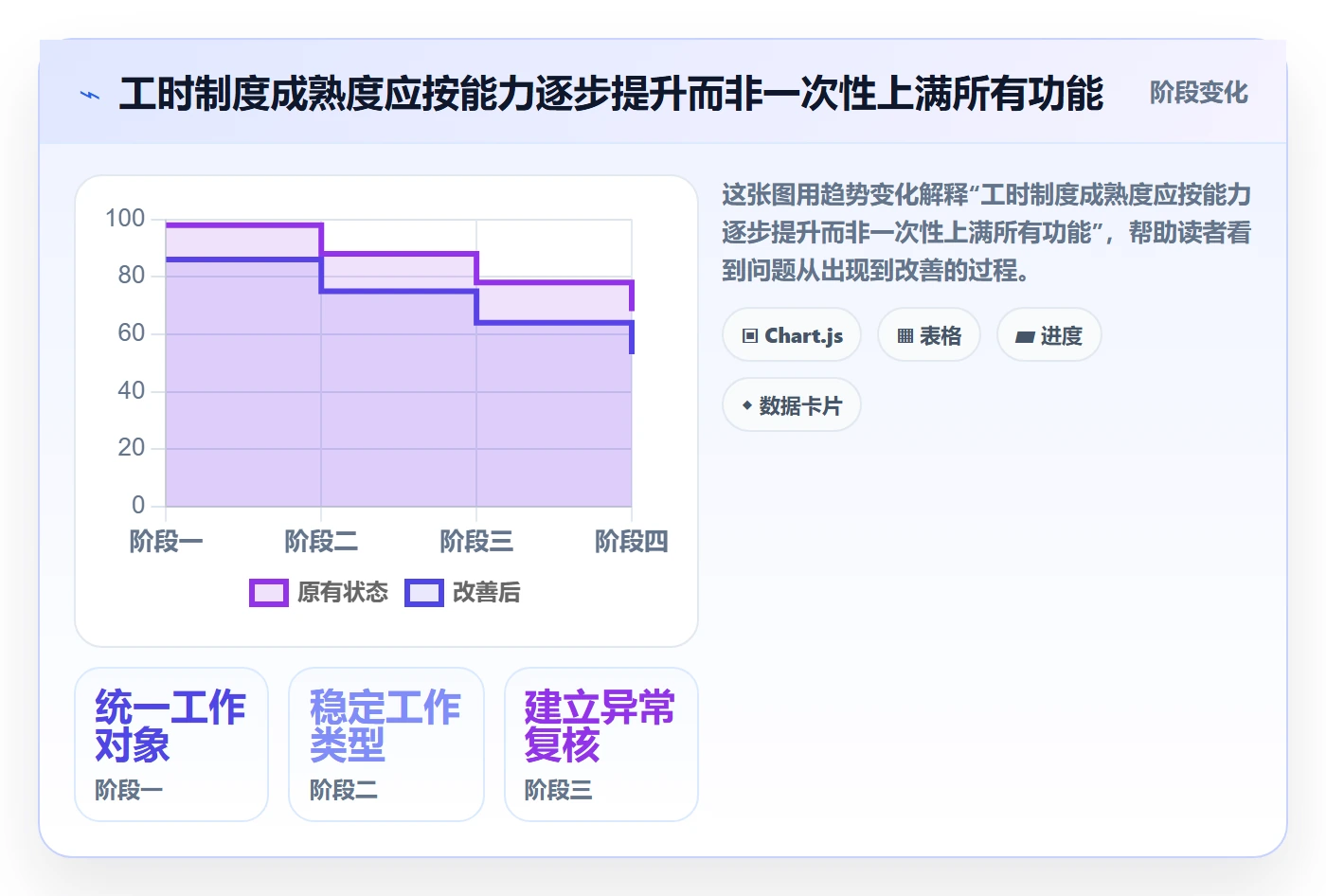The width and height of the screenshot is (1326, 896).
Task: Click the description paragraph beside the chart
Action: (986, 233)
